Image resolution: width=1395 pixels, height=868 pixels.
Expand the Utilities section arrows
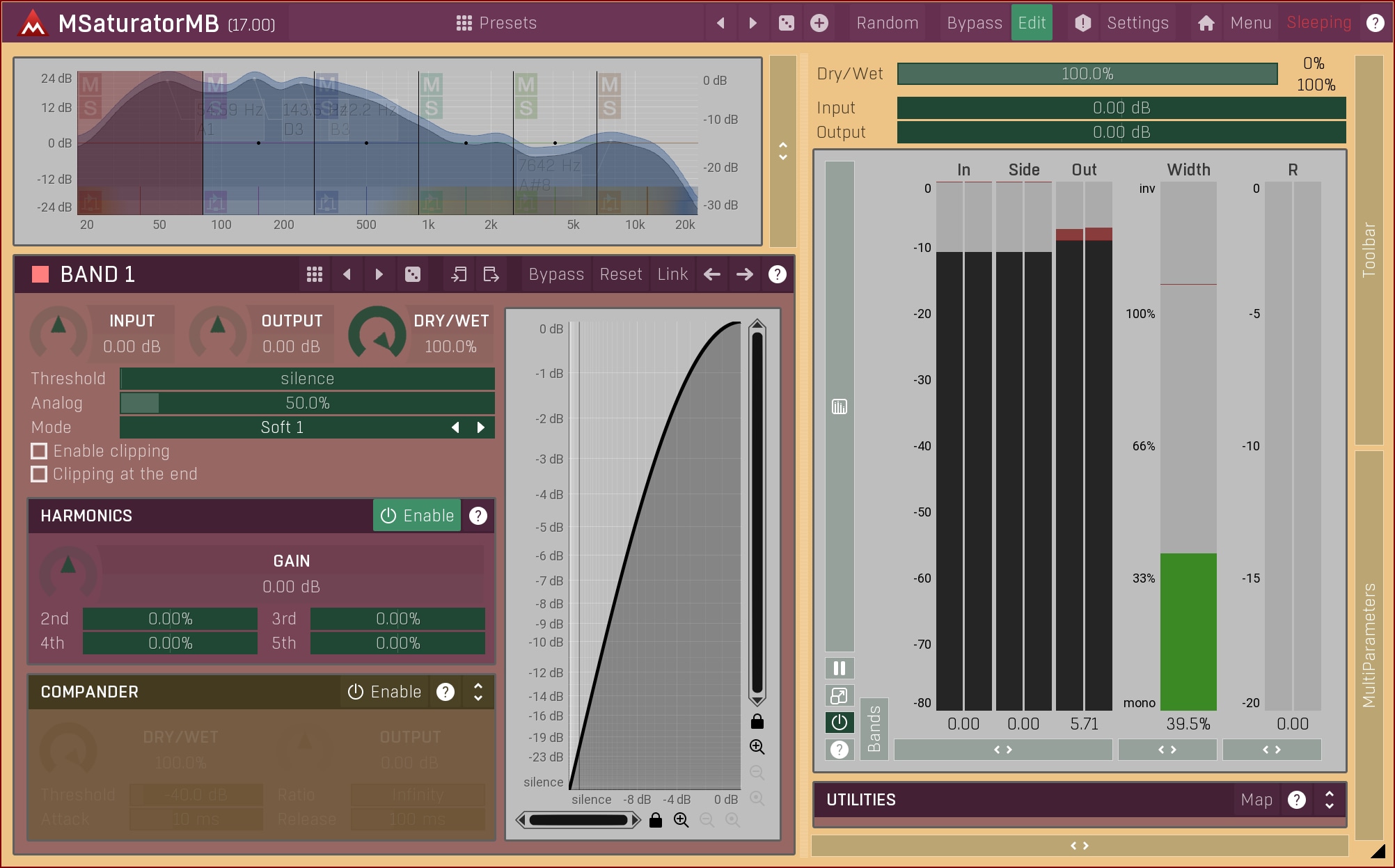[x=1330, y=800]
